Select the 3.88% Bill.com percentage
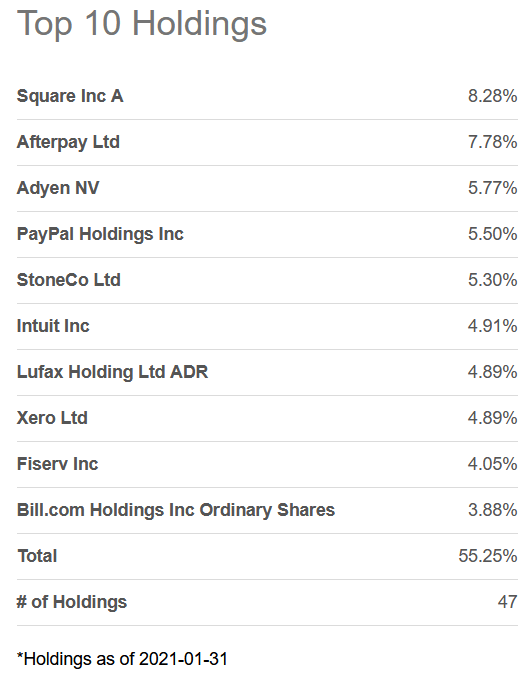This screenshot has height=673, width=531. (493, 510)
